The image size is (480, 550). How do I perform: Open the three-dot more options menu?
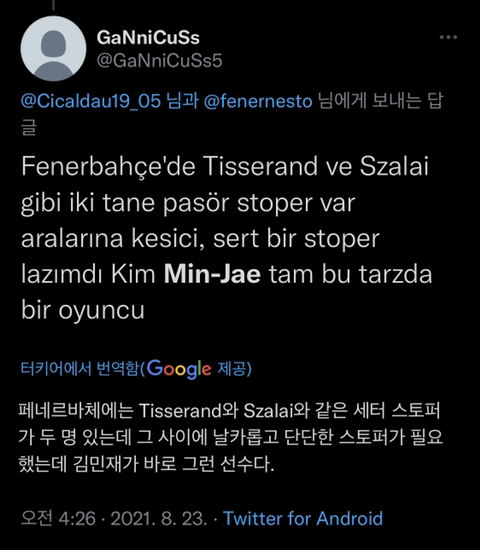(x=448, y=37)
